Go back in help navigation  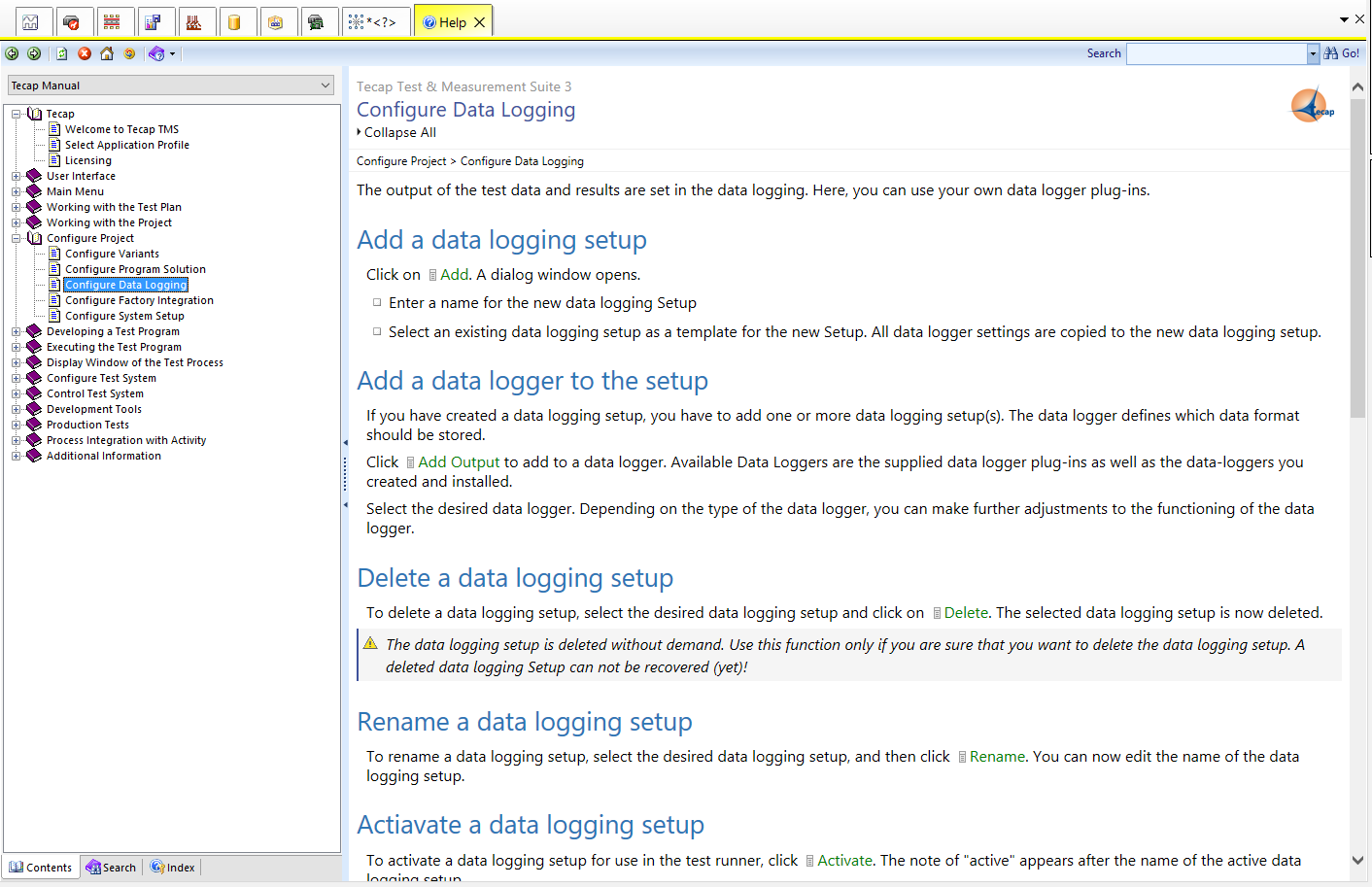12,53
